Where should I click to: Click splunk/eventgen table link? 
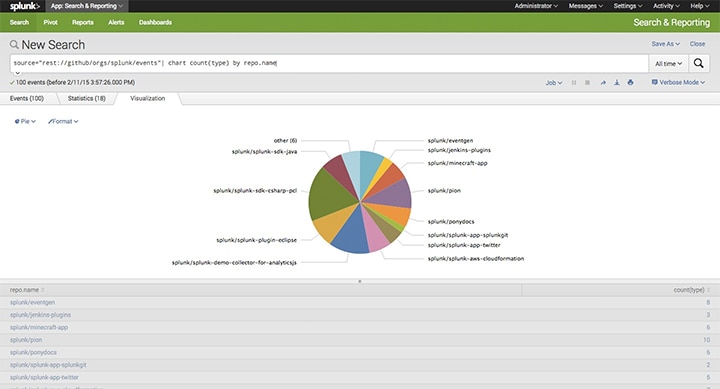pyautogui.click(x=32, y=303)
